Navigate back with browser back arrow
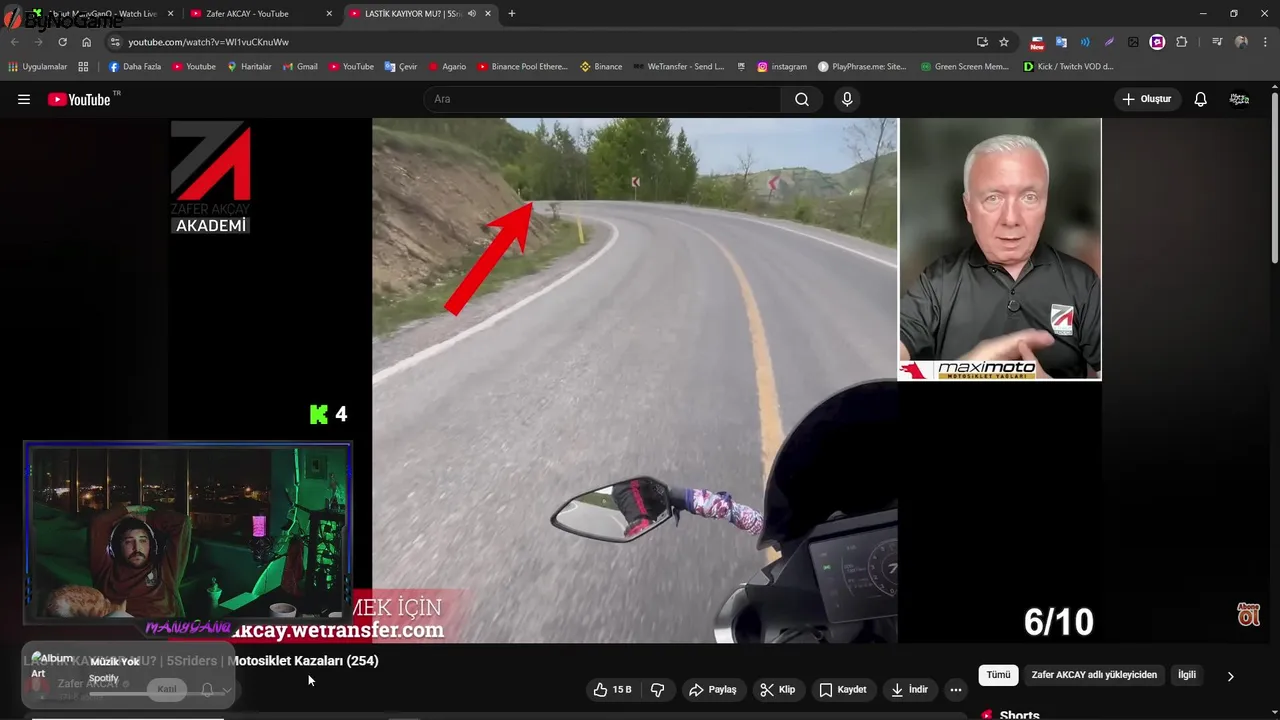Viewport: 1280px width, 720px height. point(14,42)
